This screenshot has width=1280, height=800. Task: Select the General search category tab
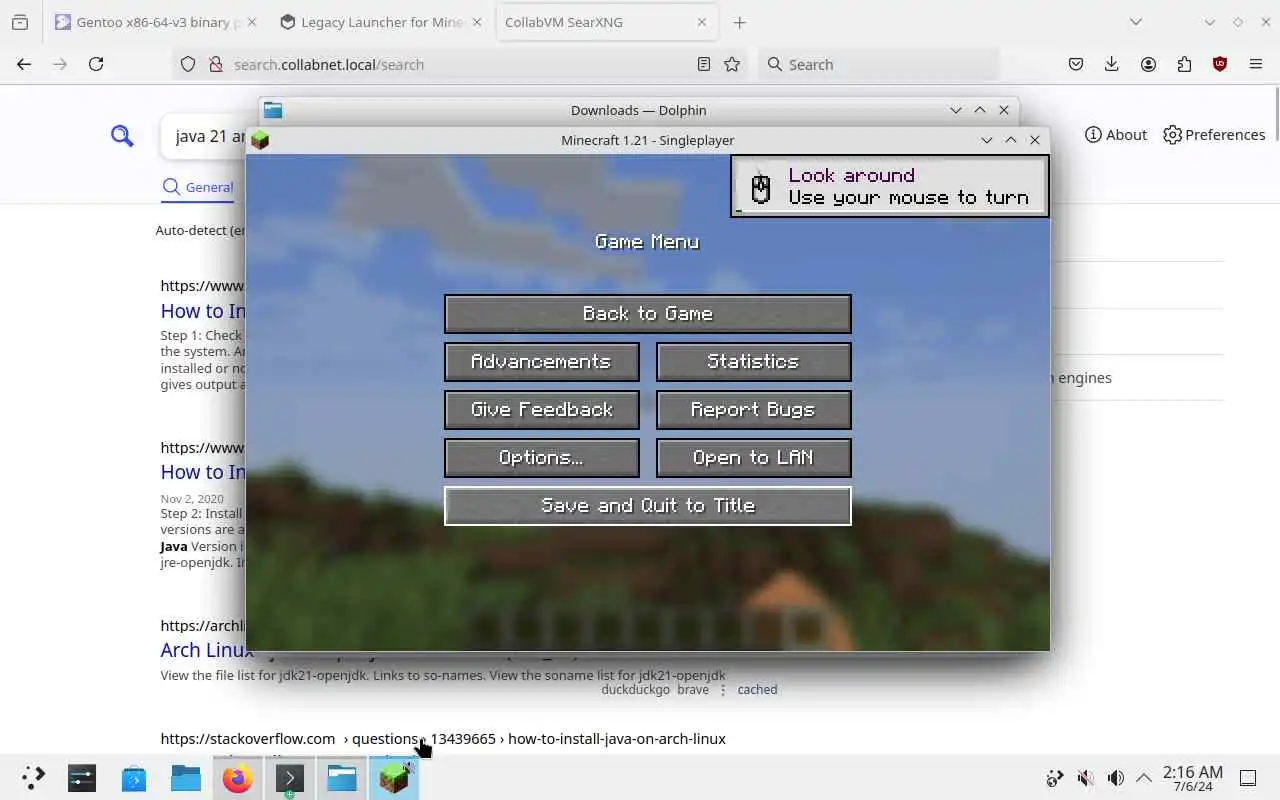pyautogui.click(x=198, y=187)
